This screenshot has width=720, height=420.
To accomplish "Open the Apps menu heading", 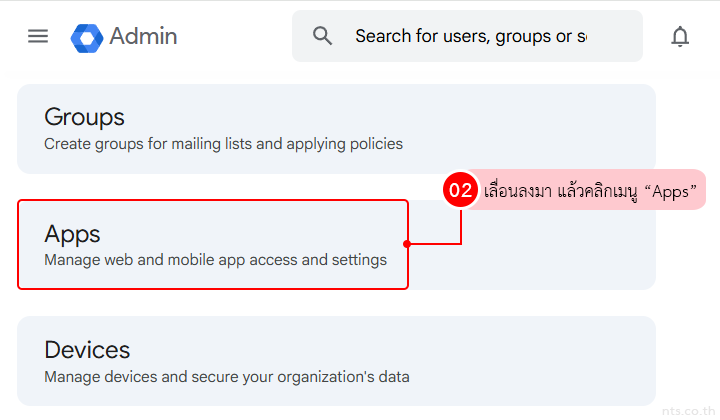I will pos(72,233).
